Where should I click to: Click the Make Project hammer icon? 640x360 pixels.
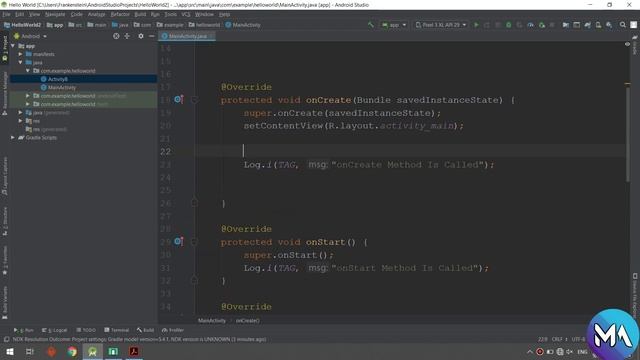click(x=371, y=25)
